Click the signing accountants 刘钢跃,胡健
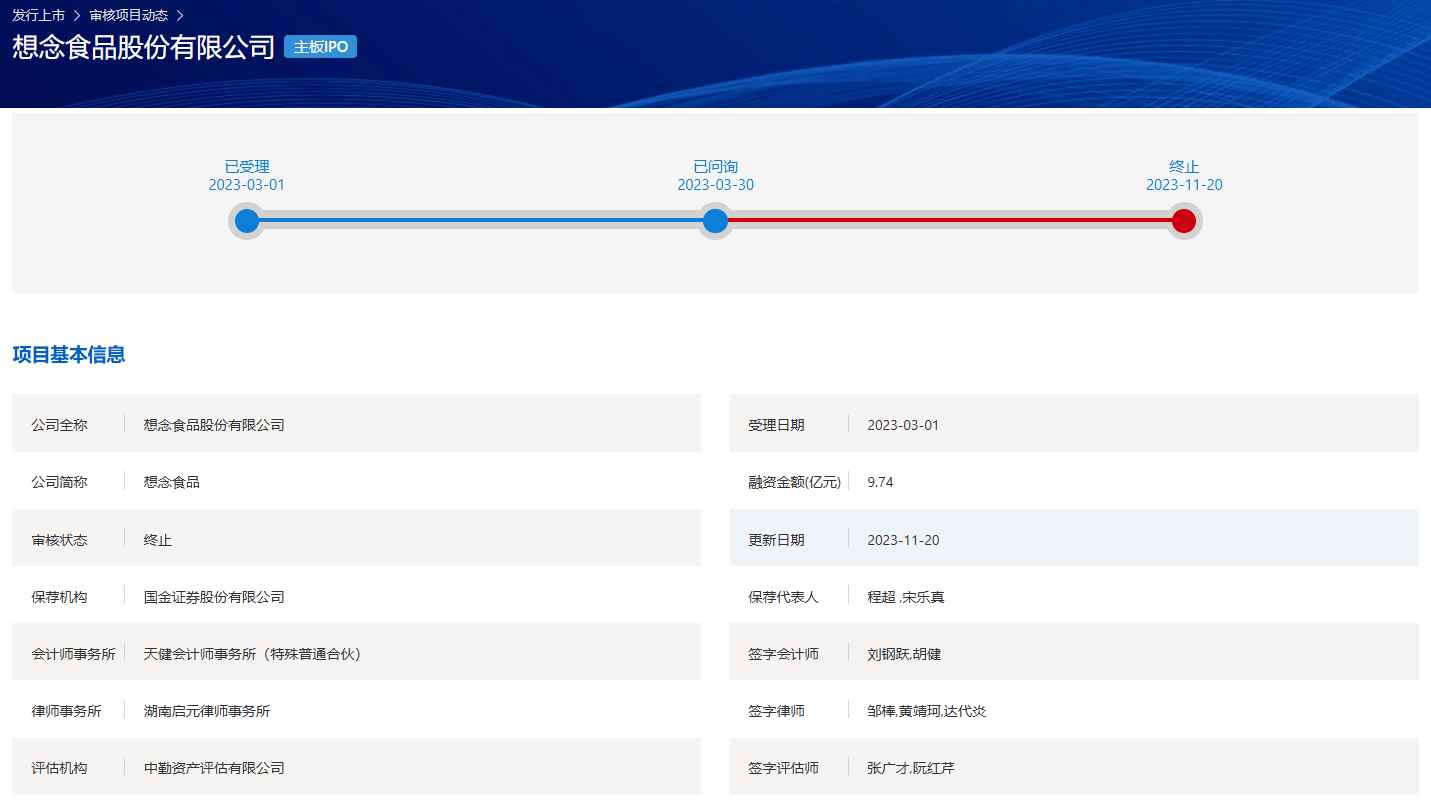The image size is (1431, 806). [x=904, y=654]
